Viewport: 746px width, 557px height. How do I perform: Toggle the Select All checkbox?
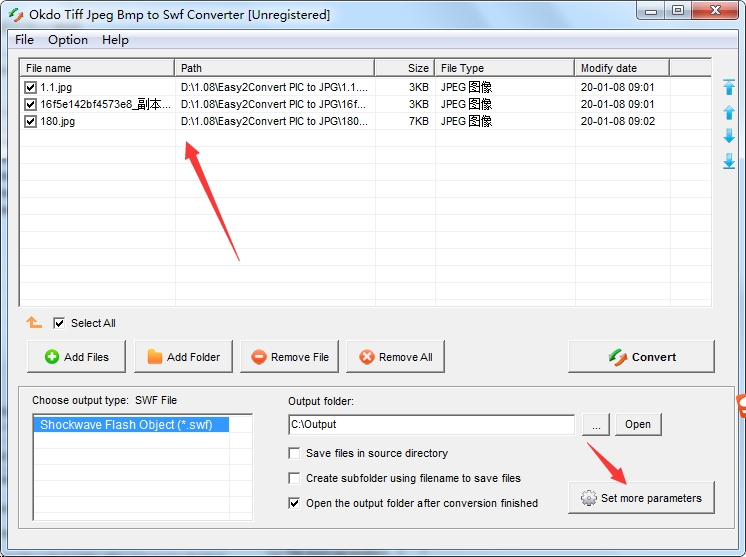59,323
